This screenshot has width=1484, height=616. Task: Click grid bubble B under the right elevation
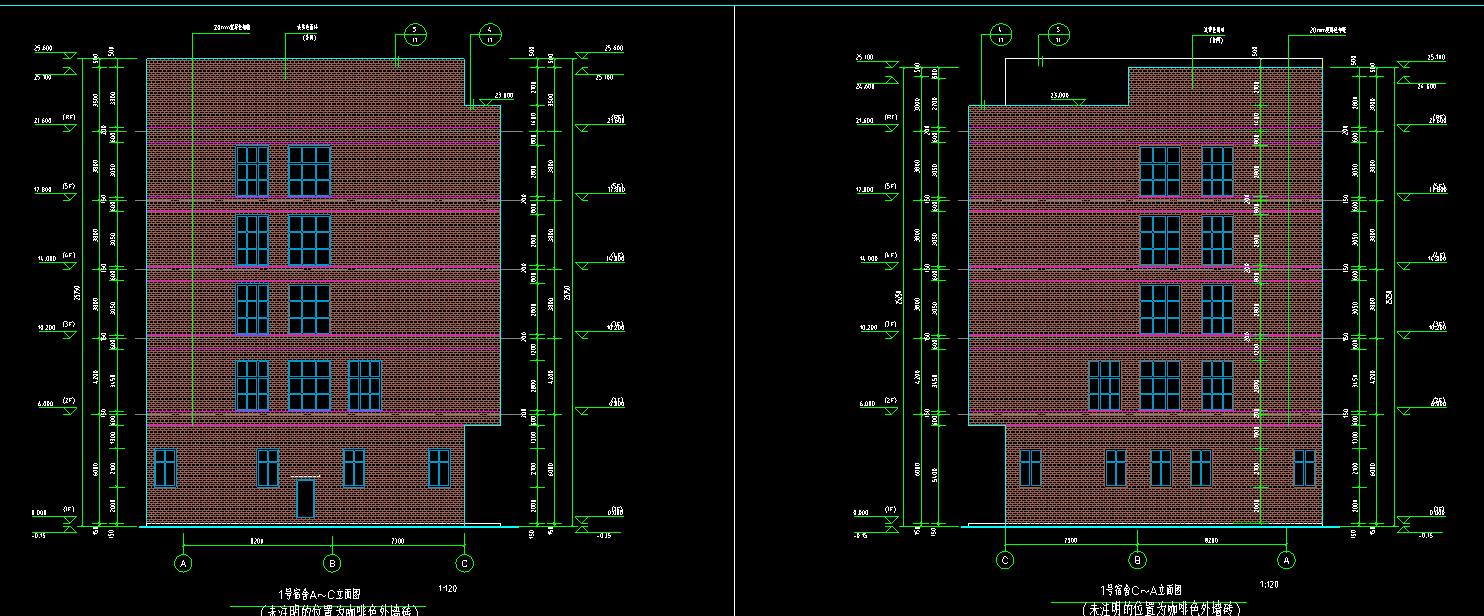point(1137,560)
